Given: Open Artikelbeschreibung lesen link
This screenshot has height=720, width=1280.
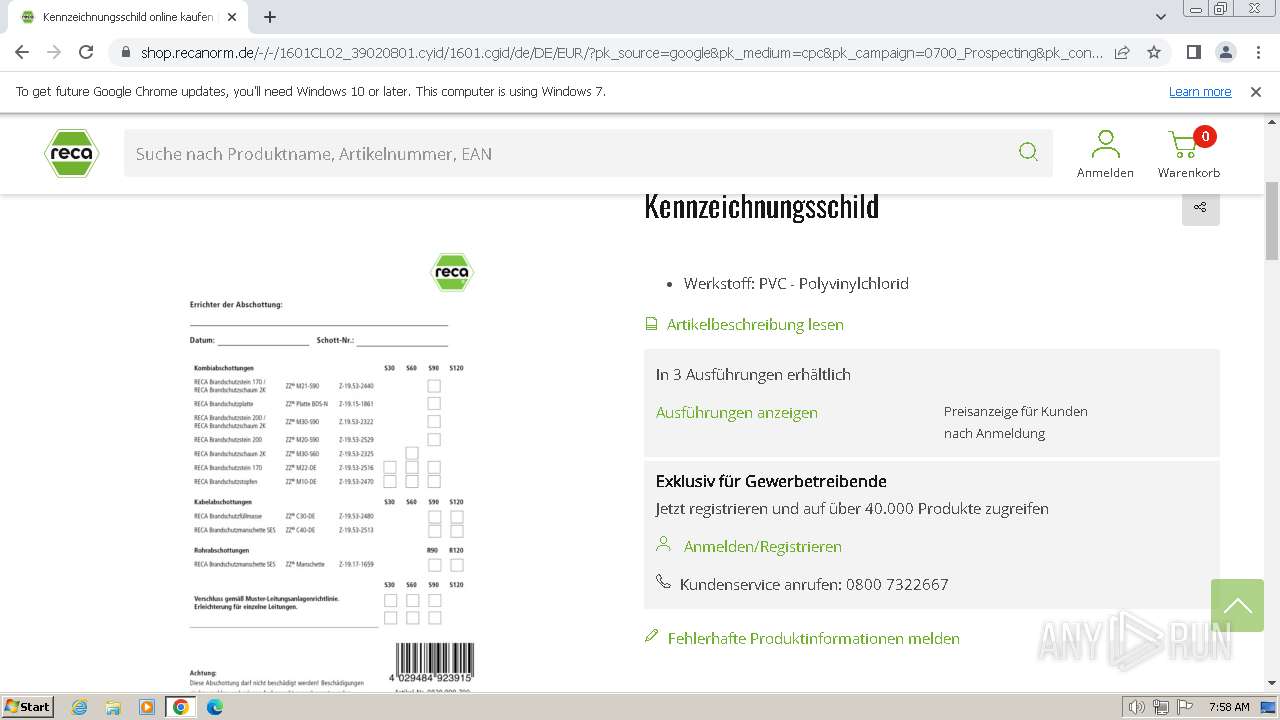Looking at the screenshot, I should pos(755,324).
